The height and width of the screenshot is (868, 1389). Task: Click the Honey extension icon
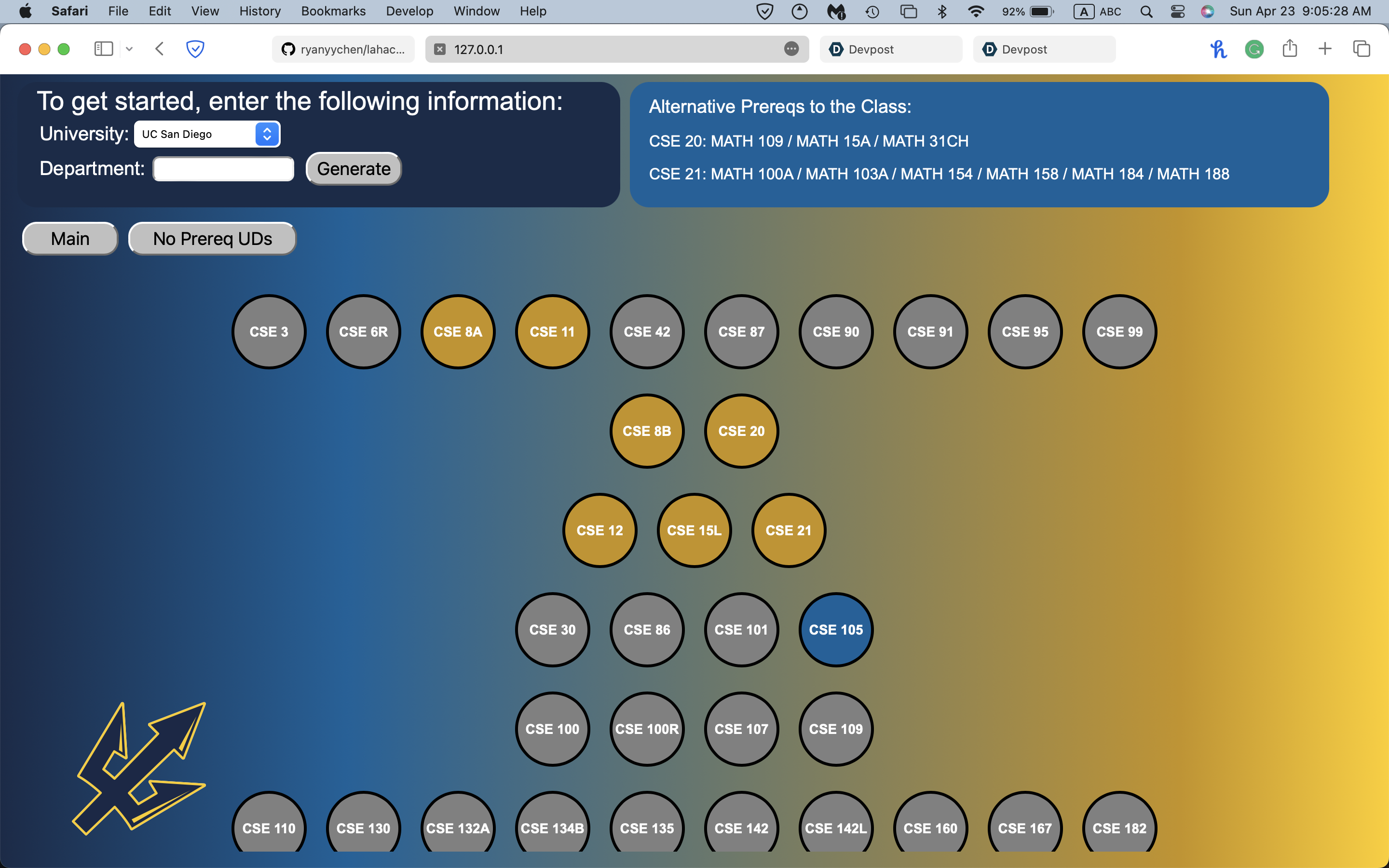pyautogui.click(x=1219, y=49)
